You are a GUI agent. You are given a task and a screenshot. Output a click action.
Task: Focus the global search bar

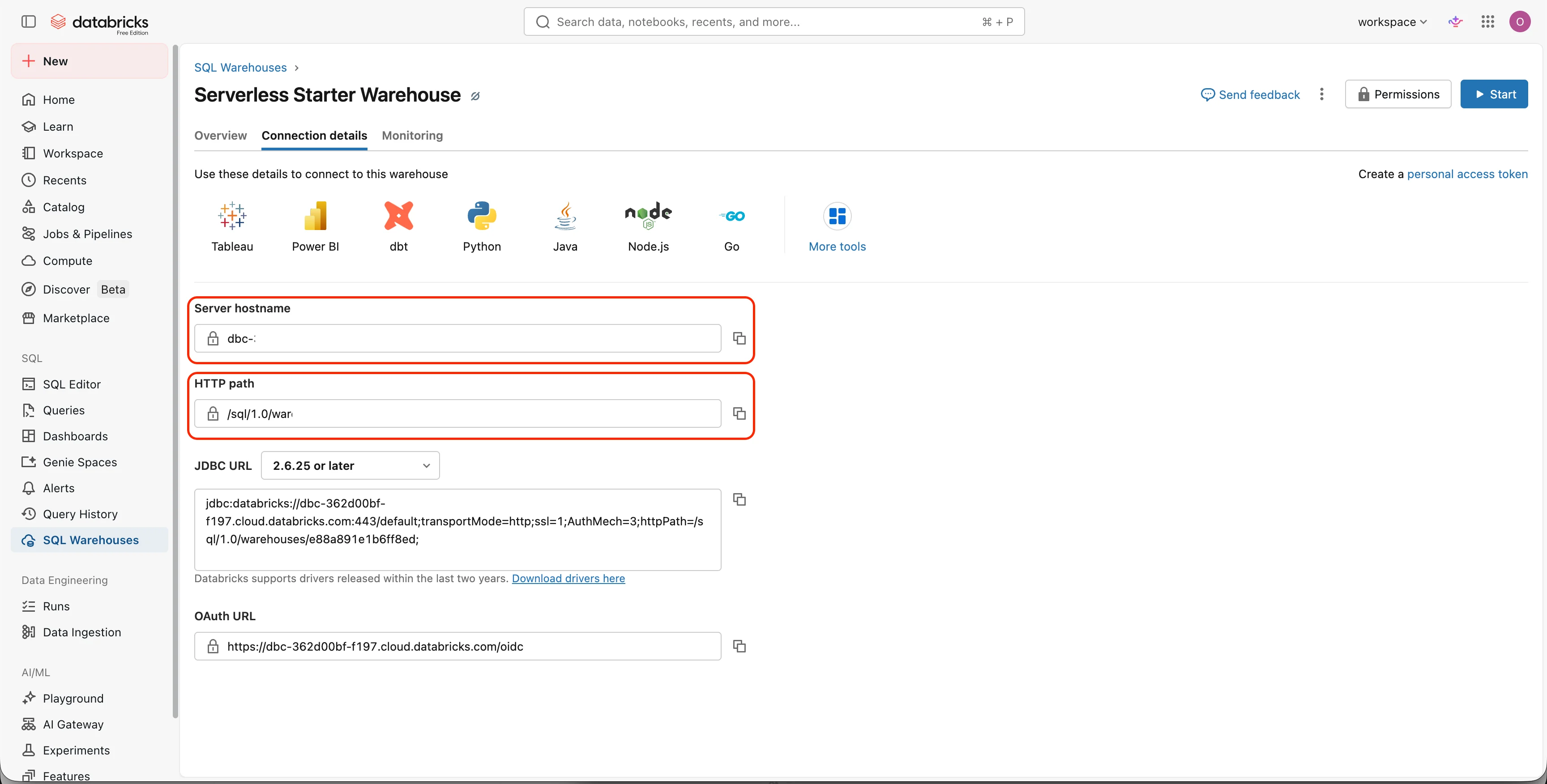point(773,21)
